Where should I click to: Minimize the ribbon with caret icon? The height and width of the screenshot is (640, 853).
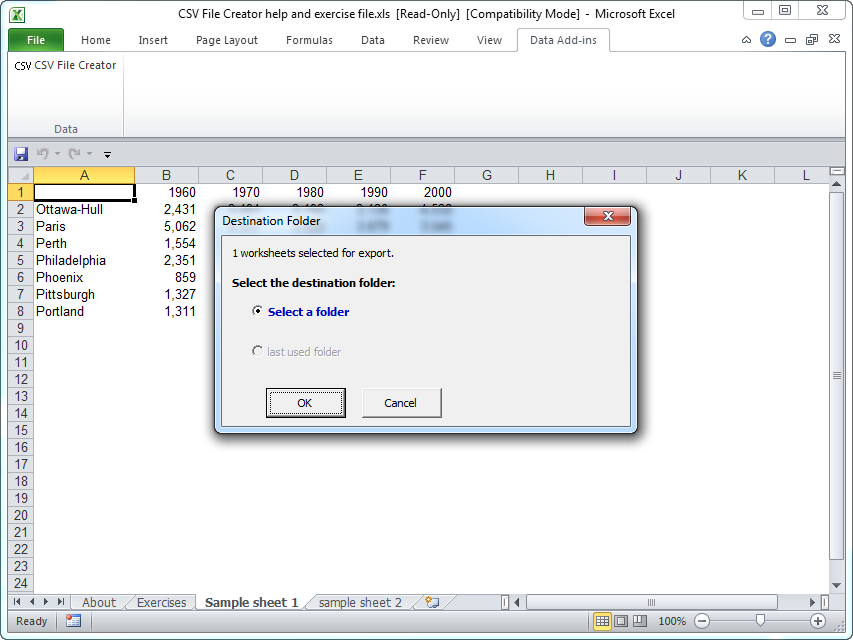coord(746,40)
